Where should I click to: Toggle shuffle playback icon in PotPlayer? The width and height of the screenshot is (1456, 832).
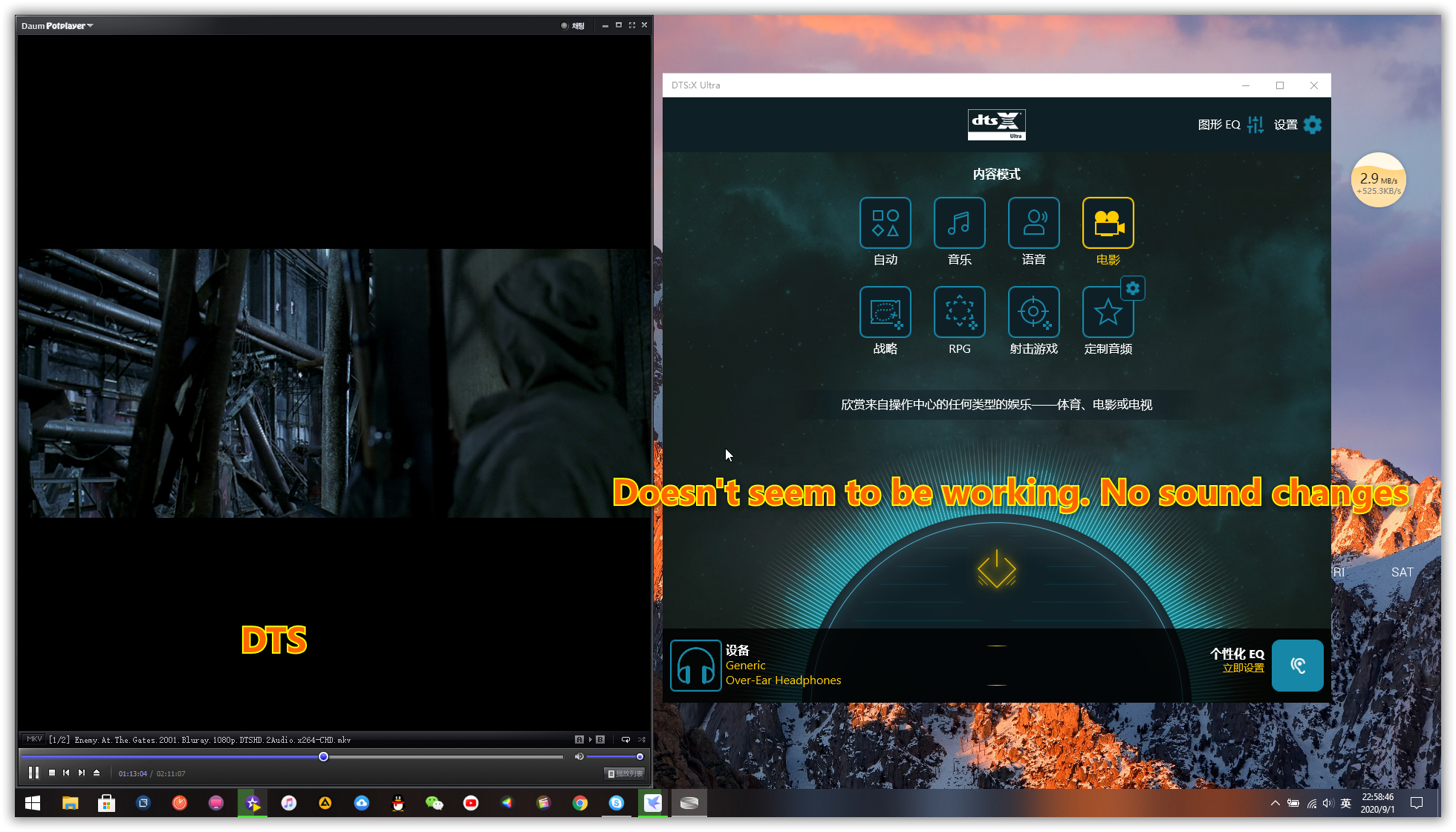(642, 739)
